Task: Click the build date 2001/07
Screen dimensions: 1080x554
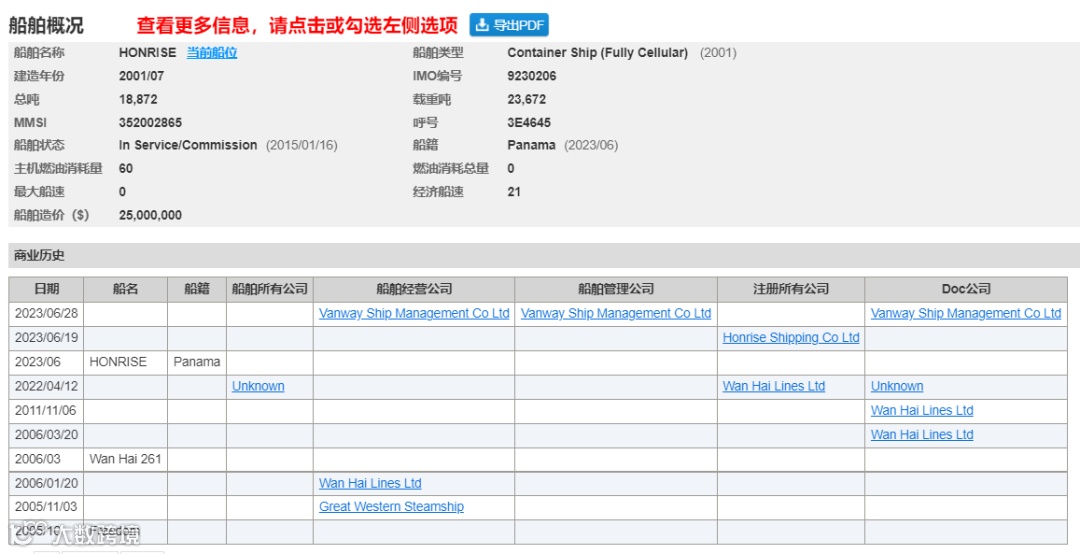Action: 141,76
